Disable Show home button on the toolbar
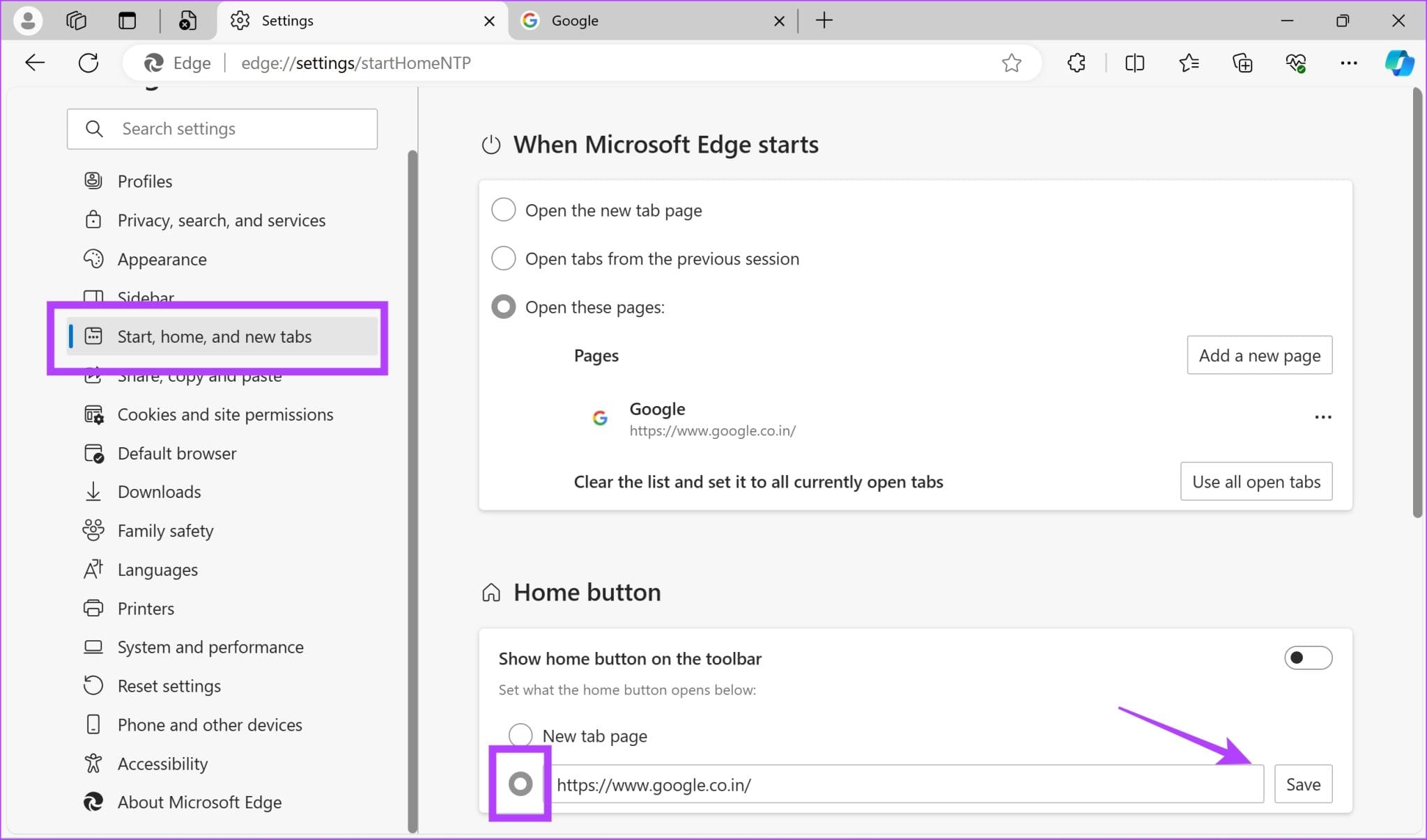Image resolution: width=1427 pixels, height=840 pixels. click(1307, 658)
